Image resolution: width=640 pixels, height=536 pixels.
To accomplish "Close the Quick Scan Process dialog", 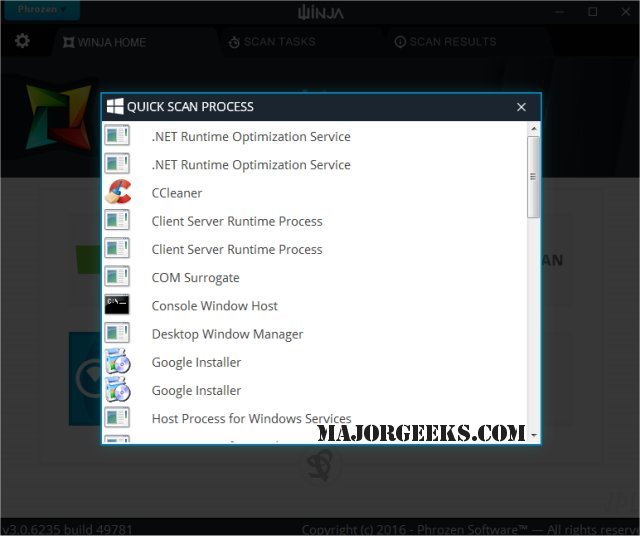I will pos(521,107).
